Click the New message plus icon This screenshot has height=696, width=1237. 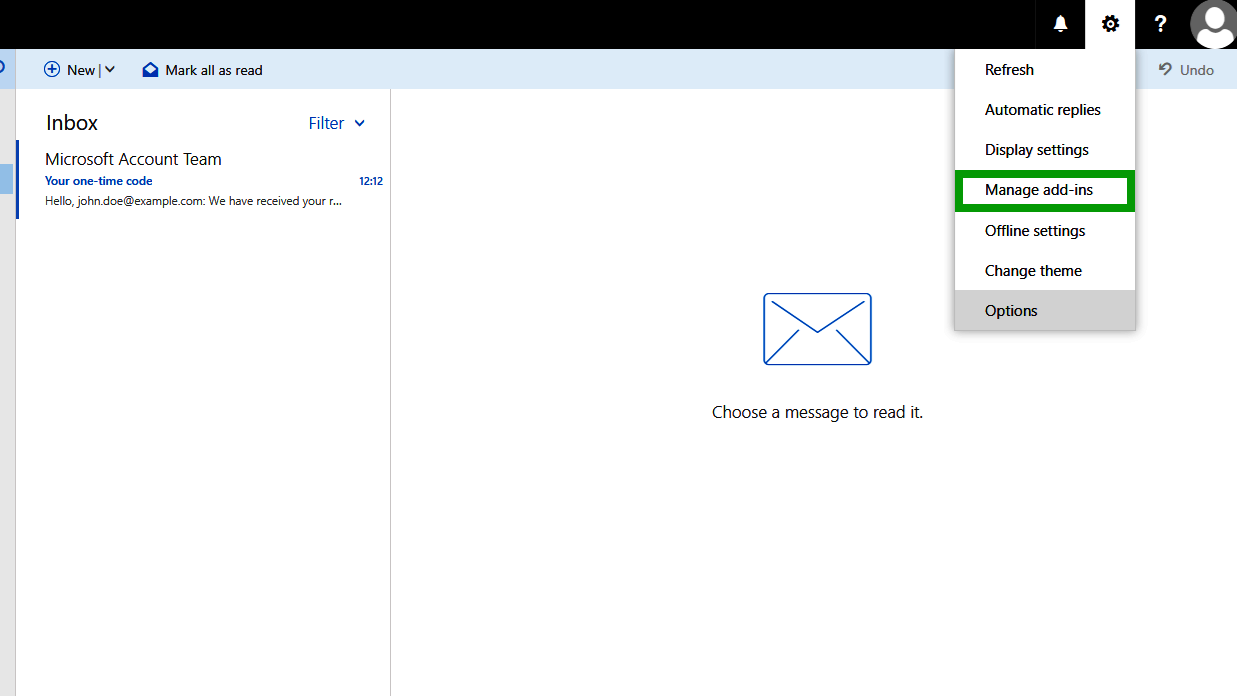(x=53, y=69)
